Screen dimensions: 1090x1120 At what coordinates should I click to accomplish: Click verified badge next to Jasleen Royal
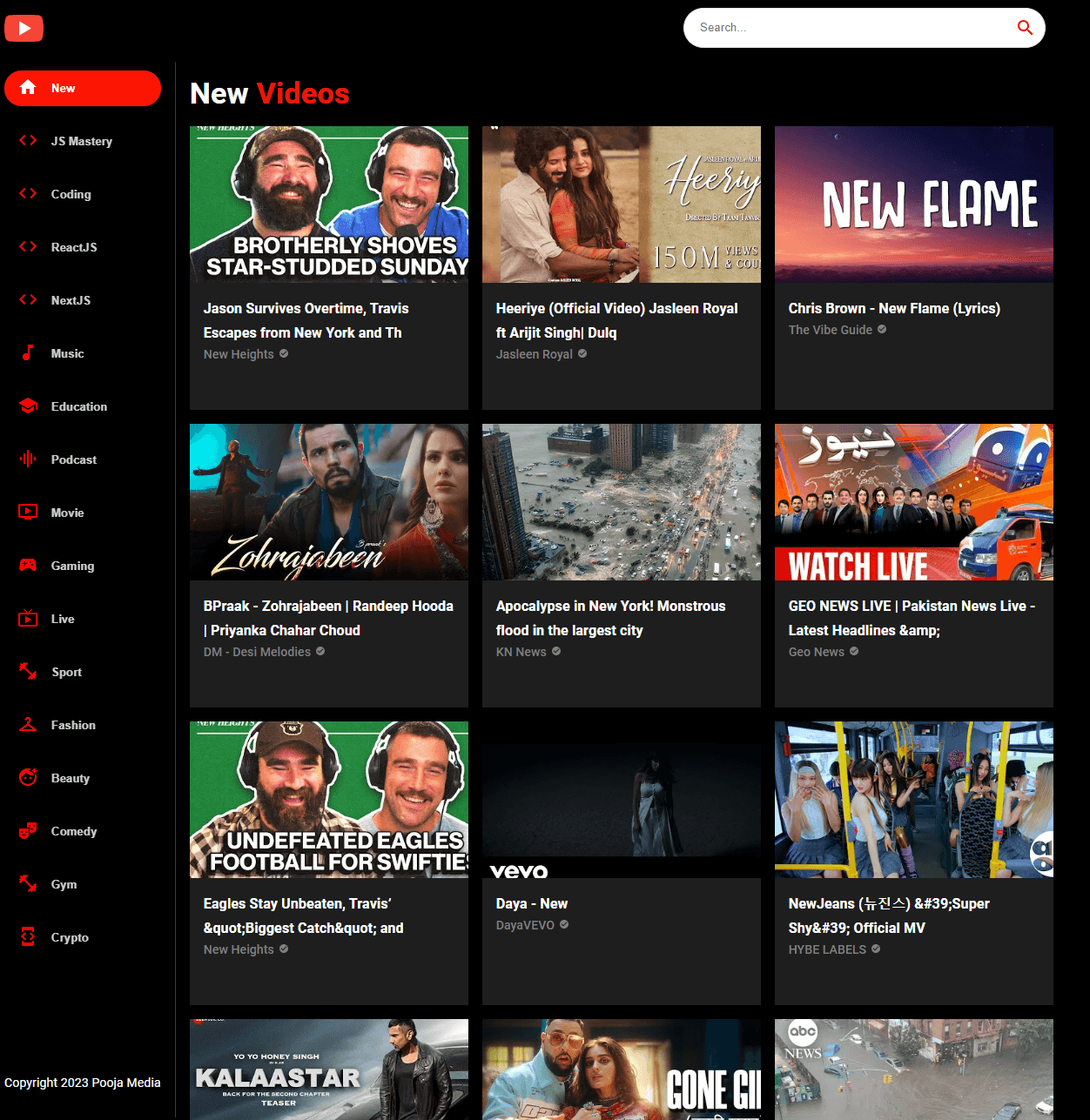tap(582, 354)
